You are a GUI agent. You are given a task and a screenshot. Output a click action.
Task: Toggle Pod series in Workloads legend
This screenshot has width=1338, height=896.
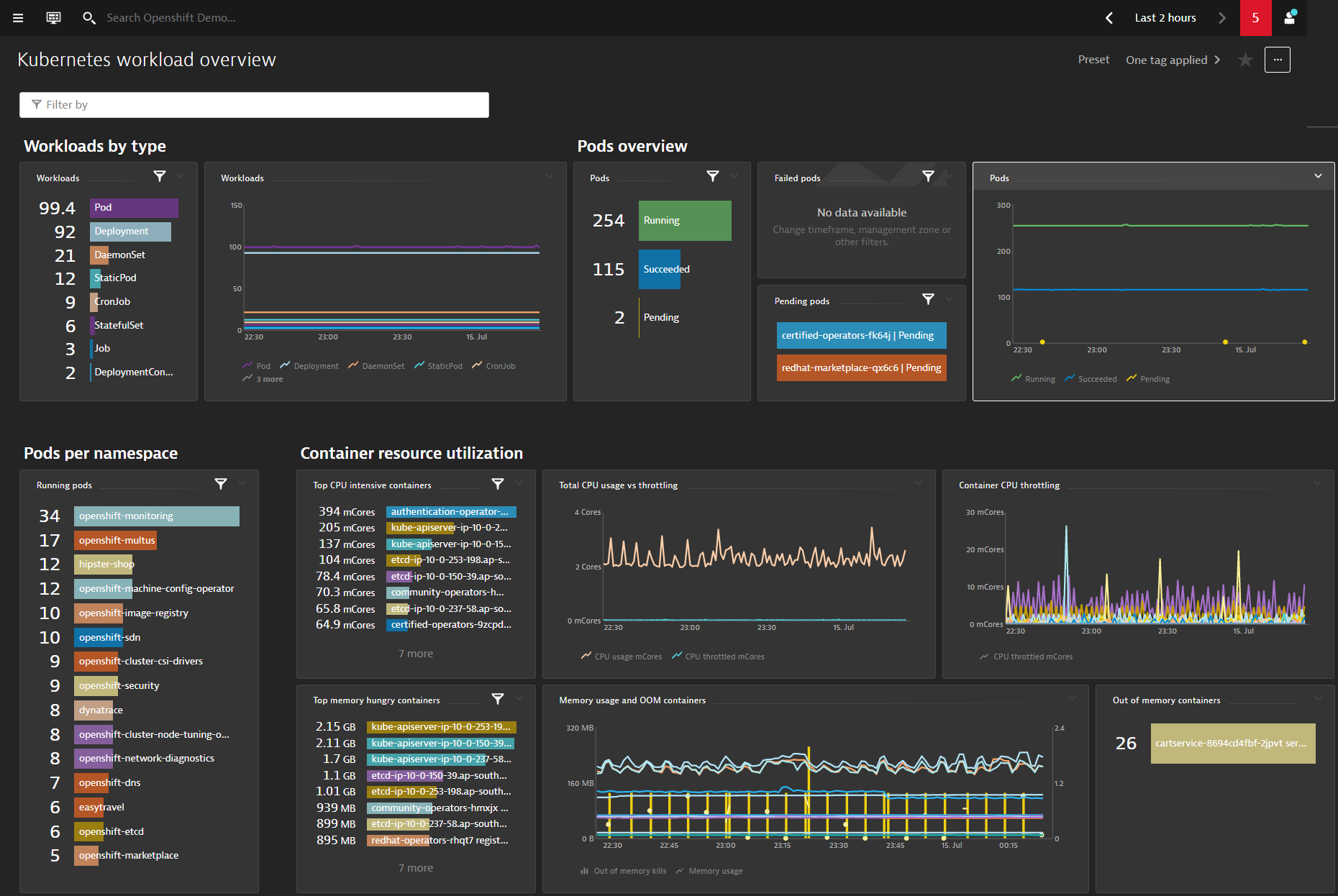click(257, 366)
